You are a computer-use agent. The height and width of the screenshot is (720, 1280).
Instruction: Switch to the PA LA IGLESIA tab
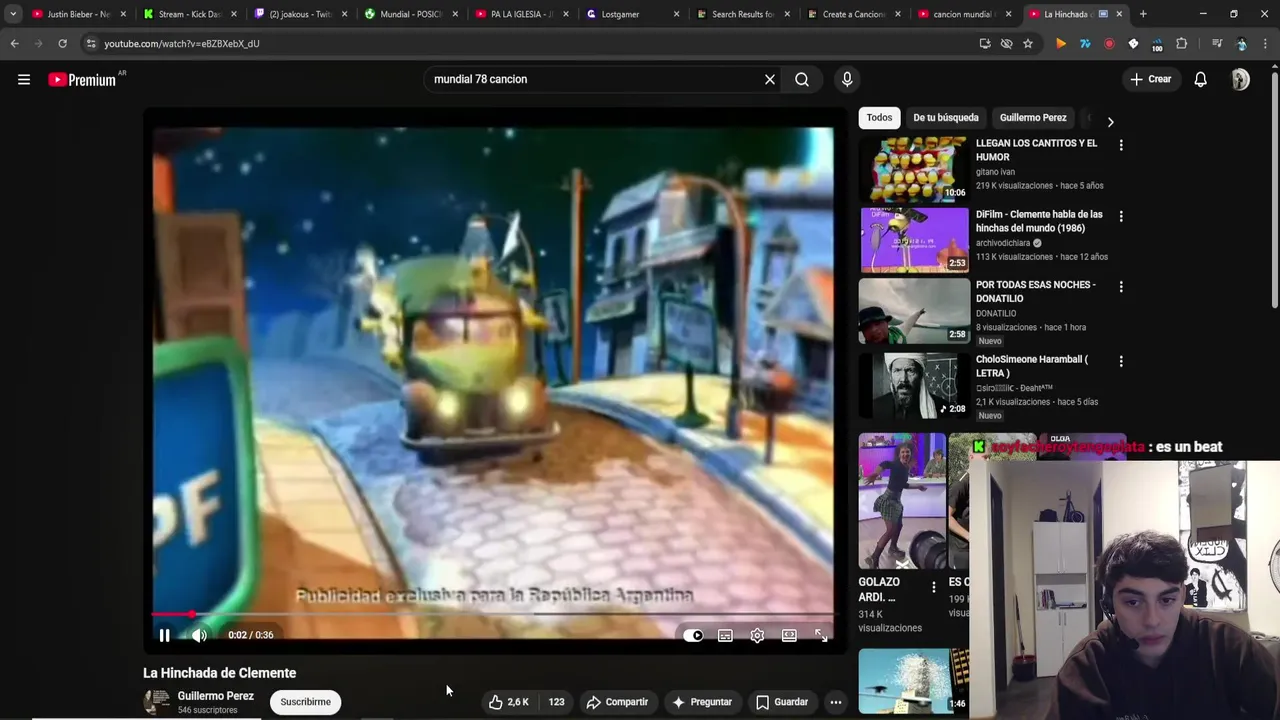(x=521, y=14)
